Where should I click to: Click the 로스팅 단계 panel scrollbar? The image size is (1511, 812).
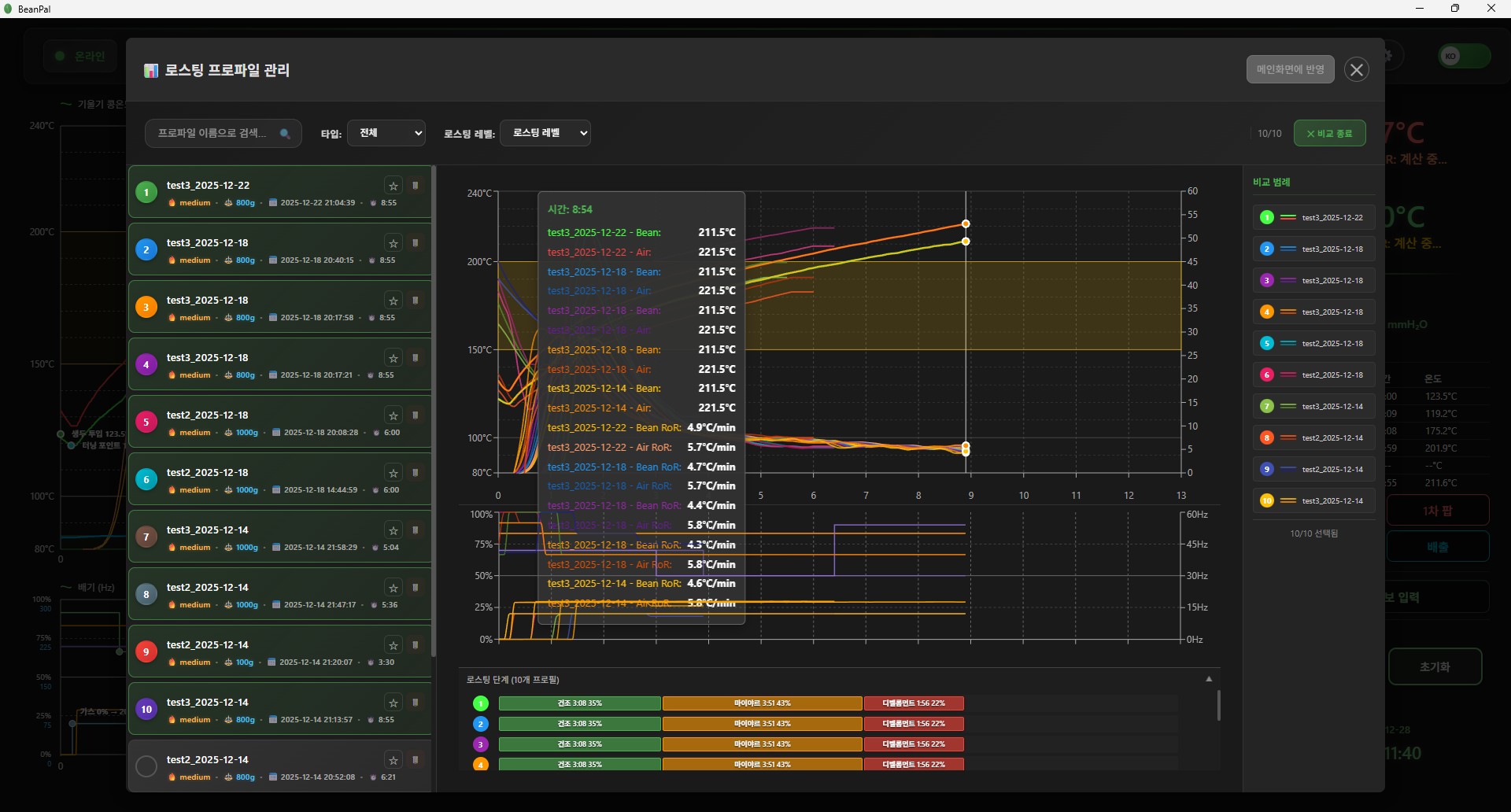pos(1218,706)
